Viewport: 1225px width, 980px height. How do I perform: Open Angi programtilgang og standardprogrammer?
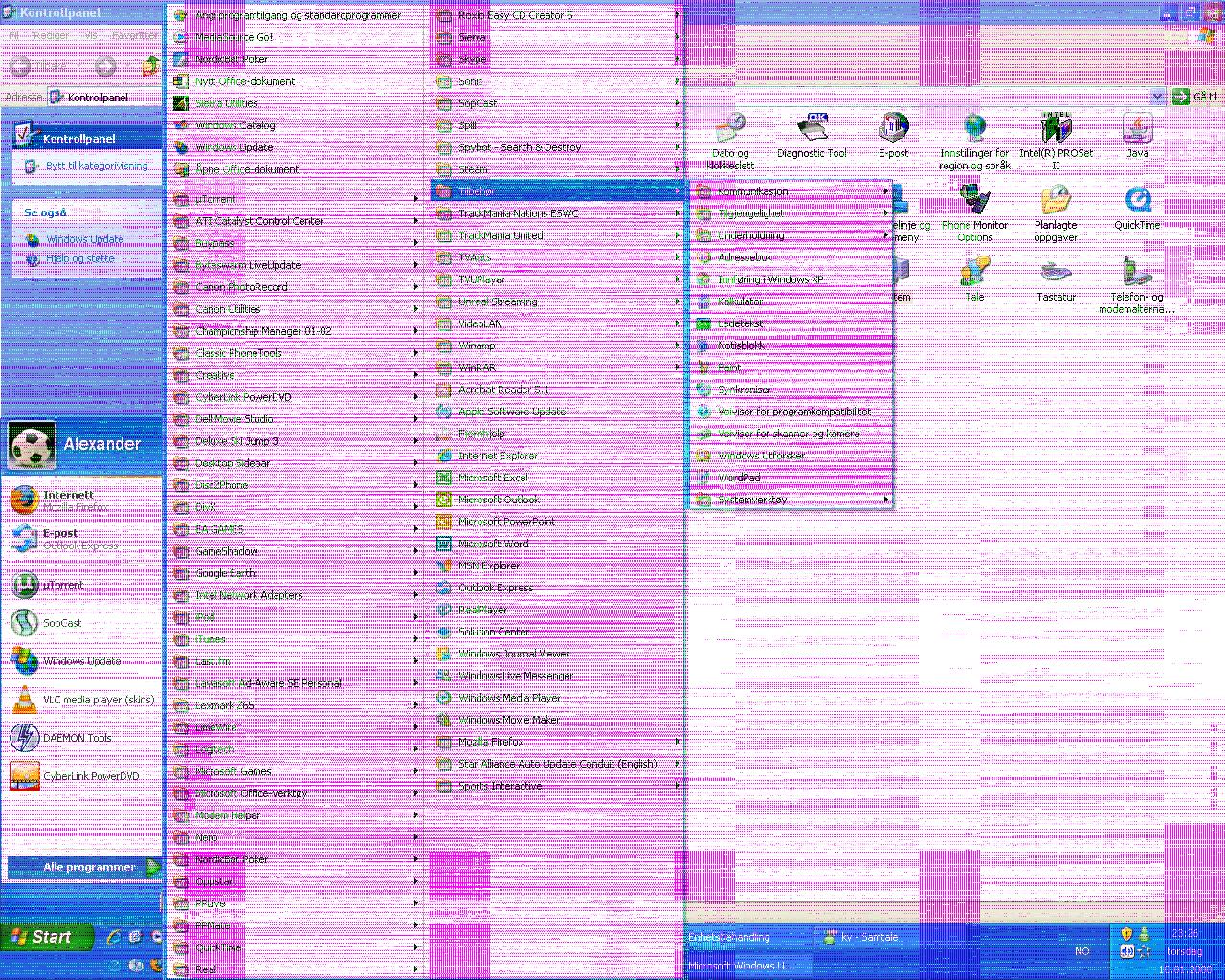[295, 15]
